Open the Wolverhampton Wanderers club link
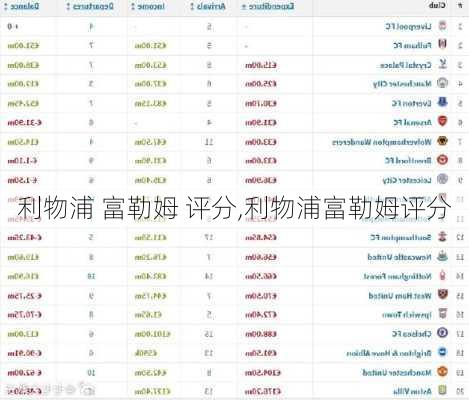This screenshot has height=400, width=469. [x=382, y=142]
